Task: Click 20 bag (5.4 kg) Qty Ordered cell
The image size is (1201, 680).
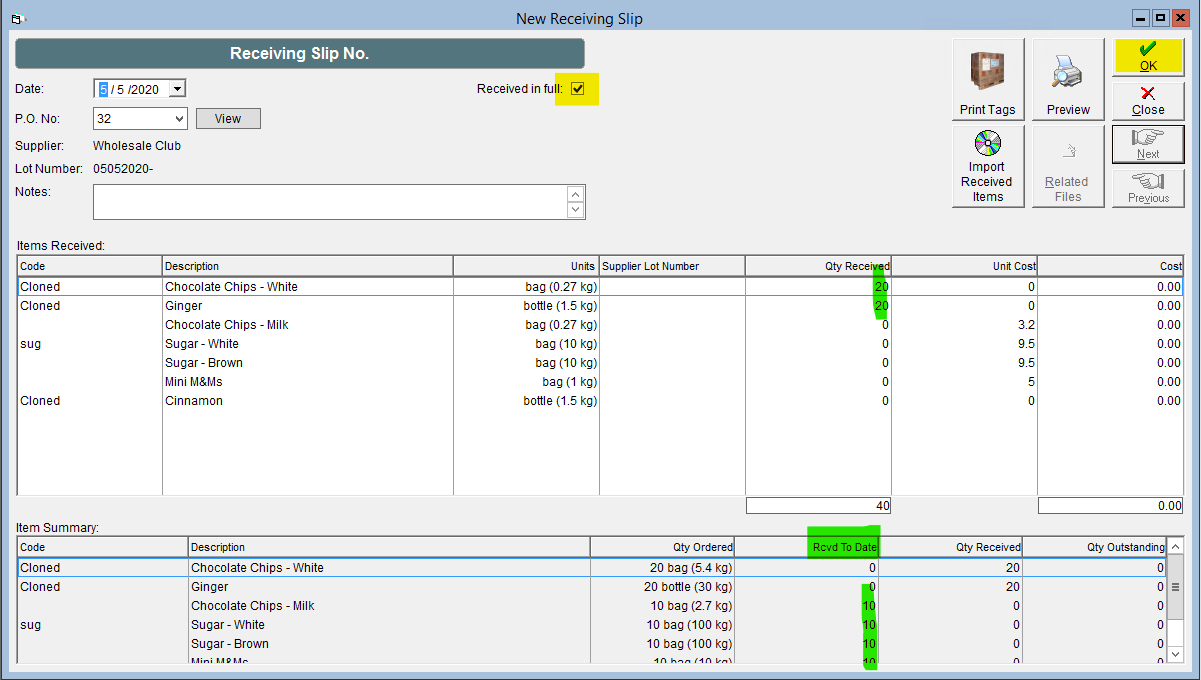Action: coord(662,568)
